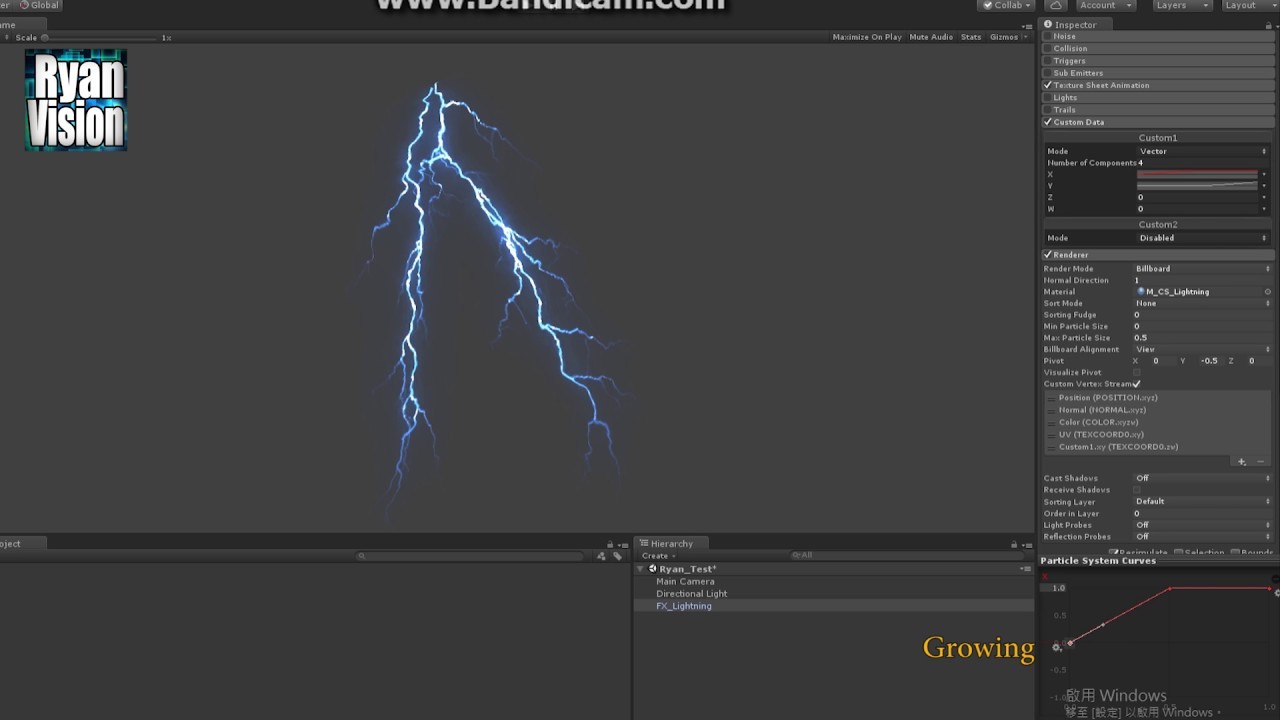Open the Custom1 Mode Vector dropdown
This screenshot has height=720, width=1280.
point(1200,151)
